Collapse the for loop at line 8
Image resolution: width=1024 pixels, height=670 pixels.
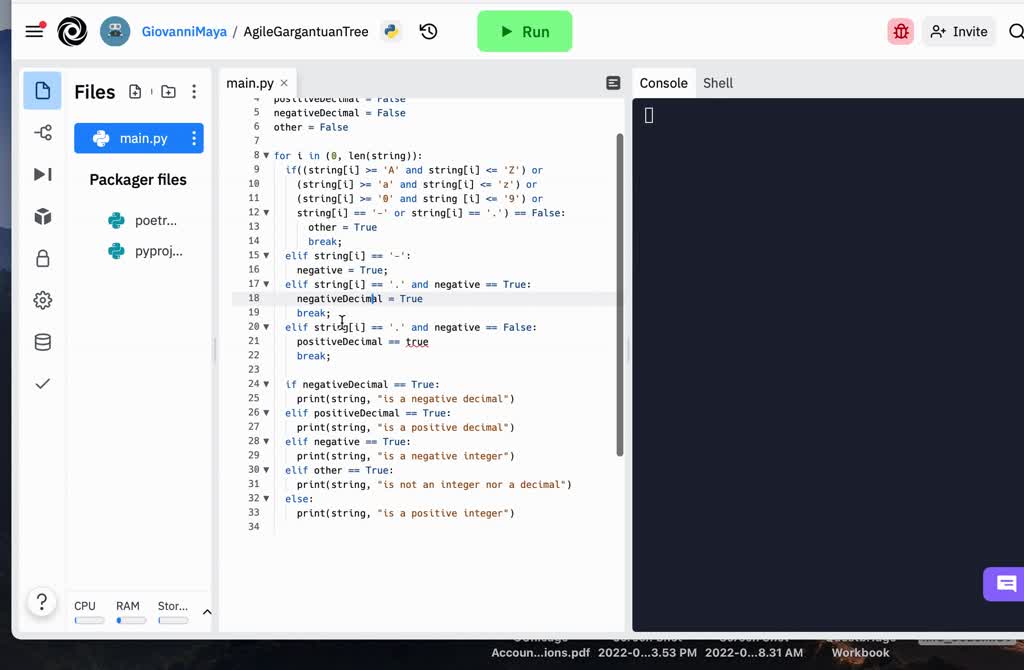(266, 156)
